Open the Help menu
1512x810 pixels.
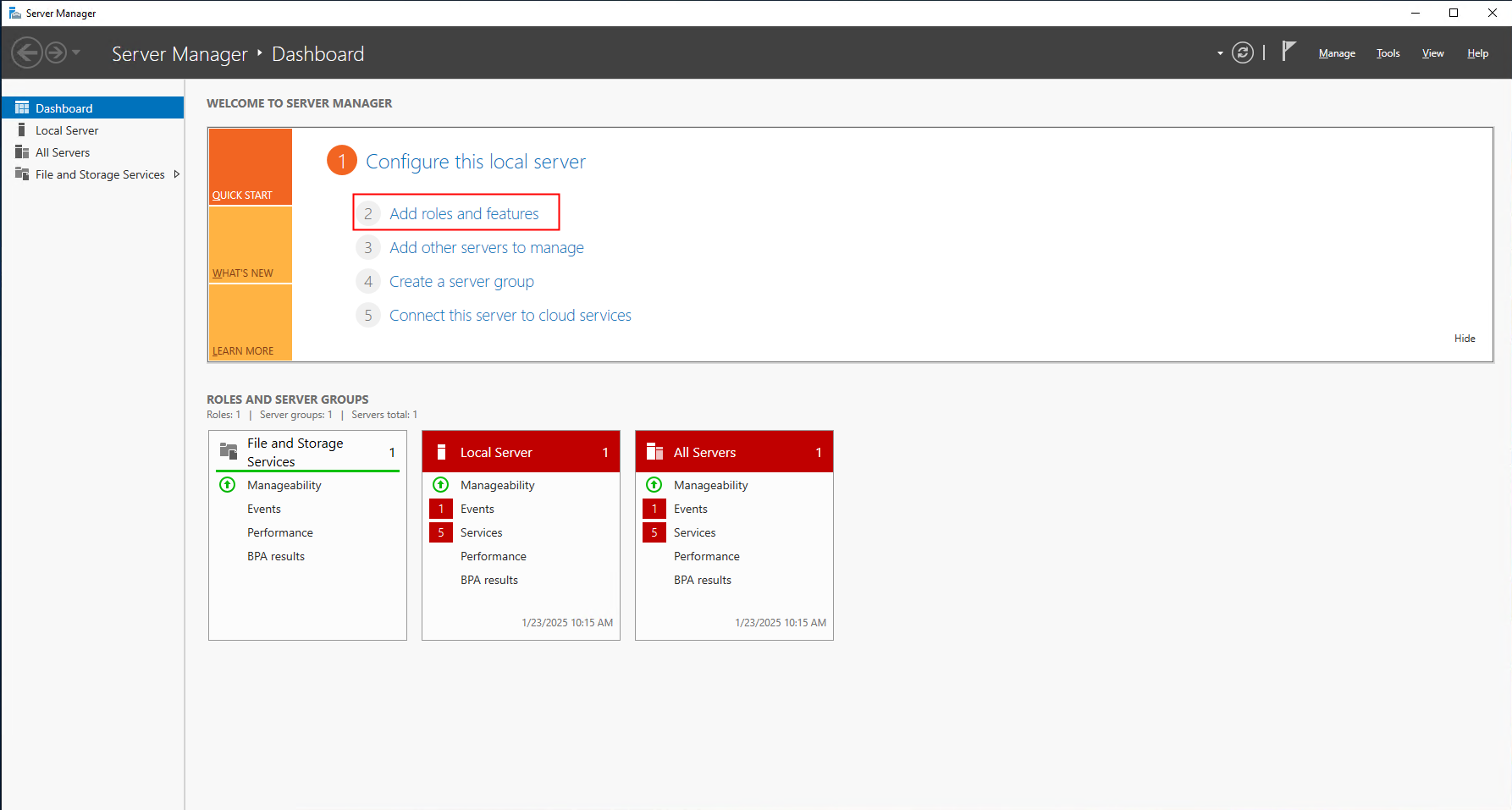pyautogui.click(x=1477, y=53)
